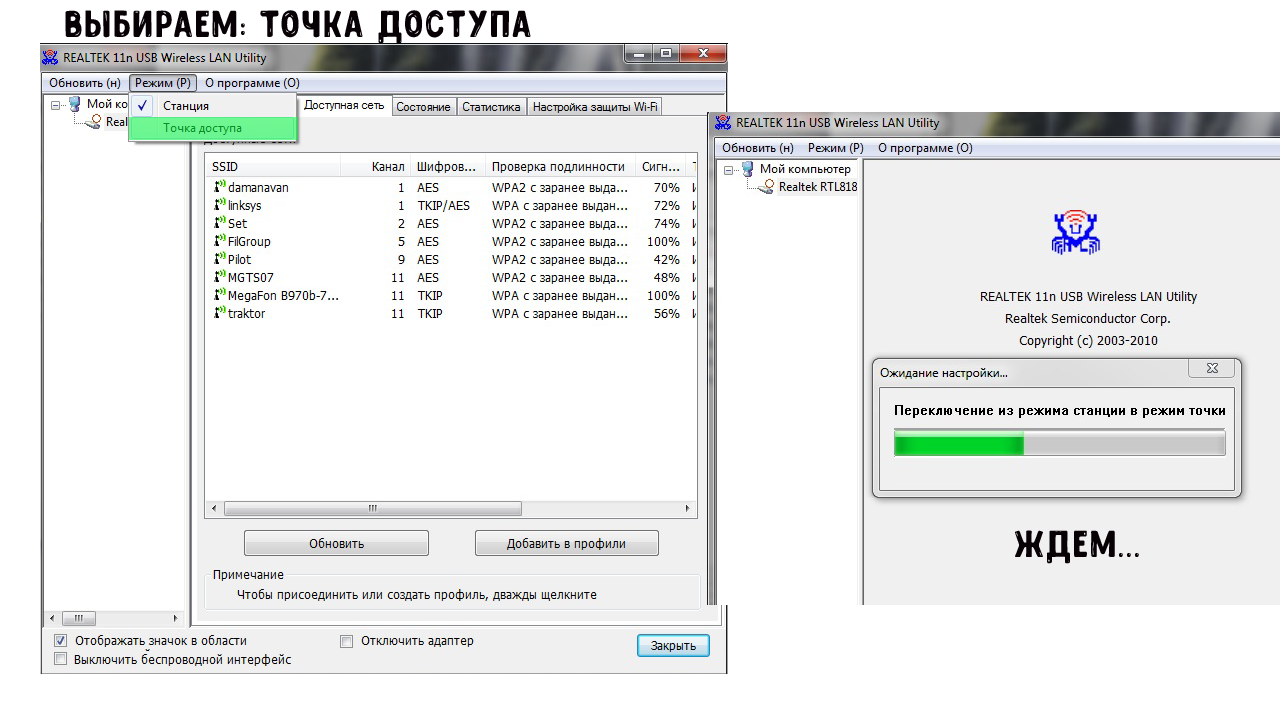The image size is (1280, 720).
Task: Toggle 'Отображать значок в области' checkbox
Action: (61, 641)
